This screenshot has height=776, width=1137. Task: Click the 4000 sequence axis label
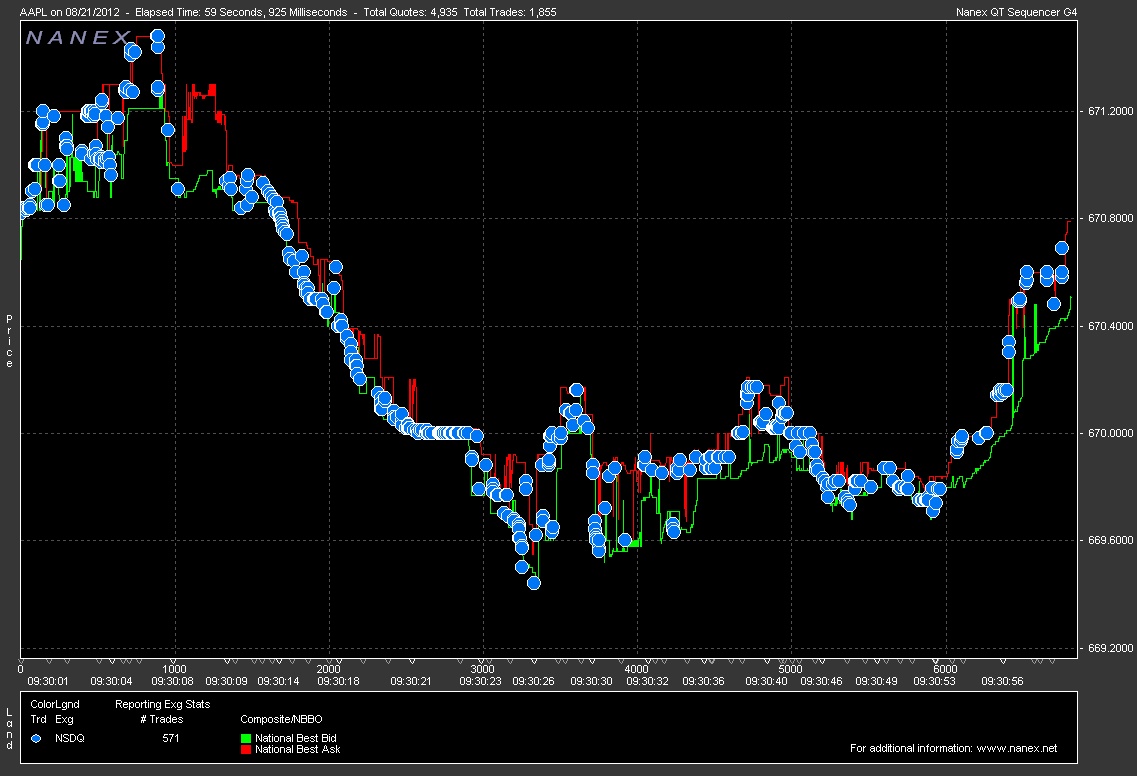637,669
